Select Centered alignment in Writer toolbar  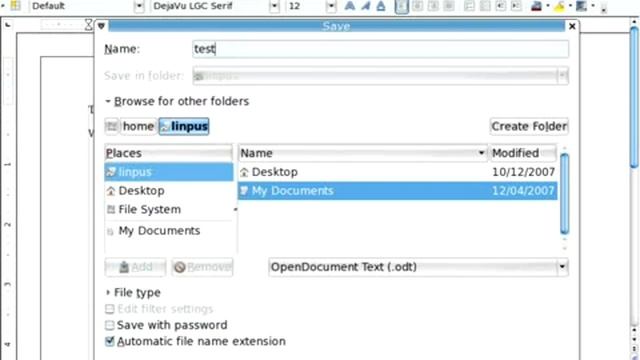[x=418, y=6]
